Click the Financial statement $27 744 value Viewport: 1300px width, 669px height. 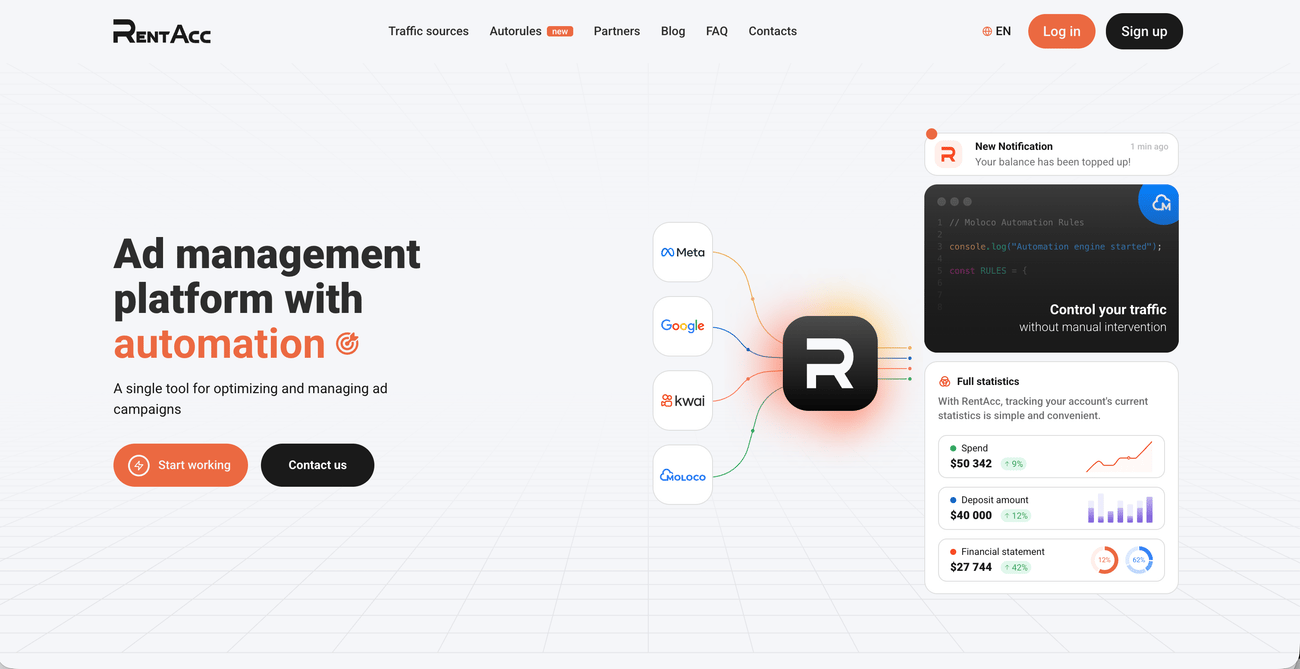[x=971, y=567]
